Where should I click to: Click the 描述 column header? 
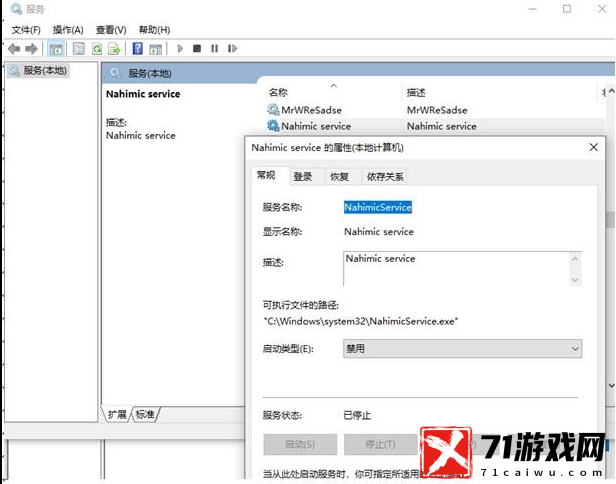[416, 93]
